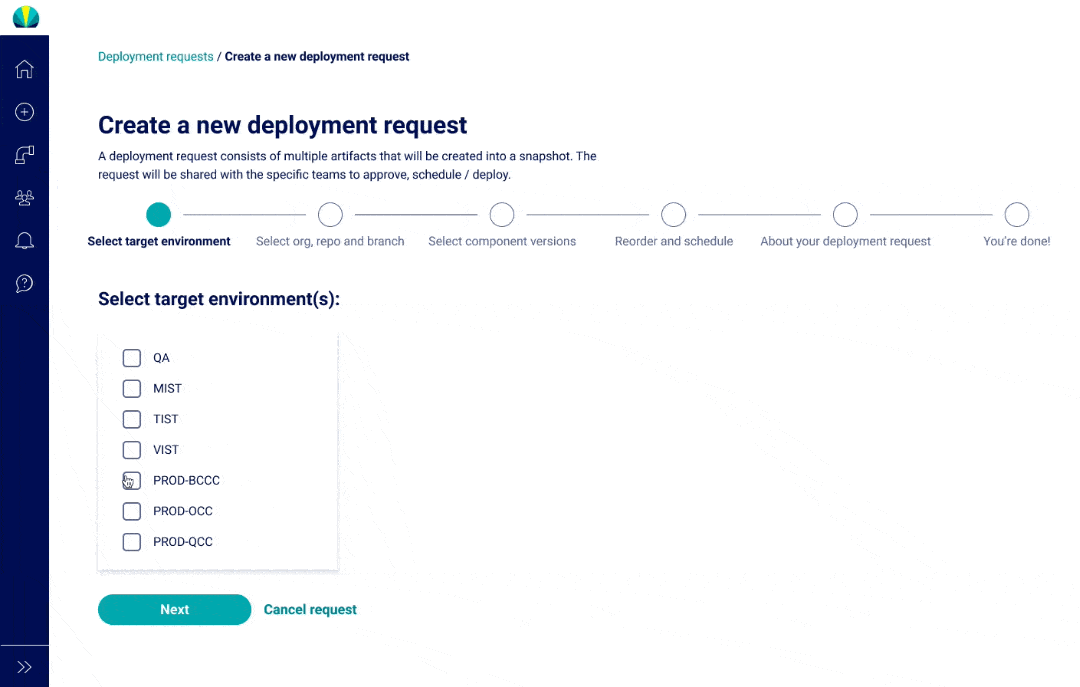Select the 'Select component versions' step circle
1080x687 pixels.
point(501,214)
